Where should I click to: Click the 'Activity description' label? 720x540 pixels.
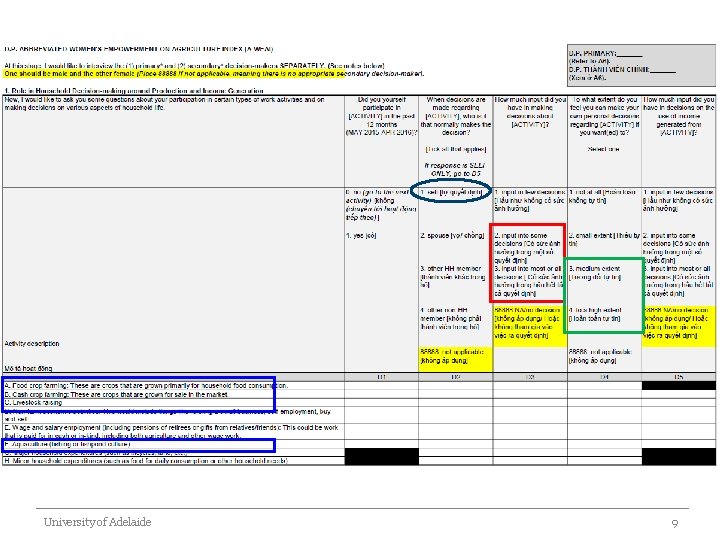(x=32, y=343)
